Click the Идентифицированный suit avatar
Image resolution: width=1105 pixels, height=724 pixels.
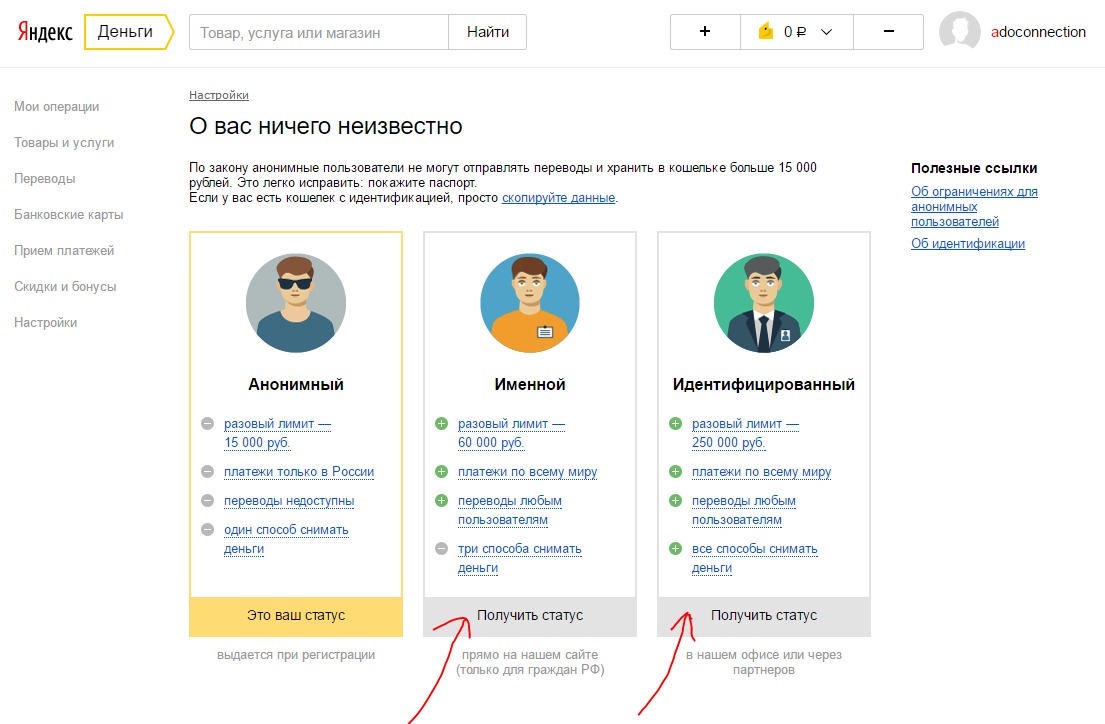tap(764, 303)
